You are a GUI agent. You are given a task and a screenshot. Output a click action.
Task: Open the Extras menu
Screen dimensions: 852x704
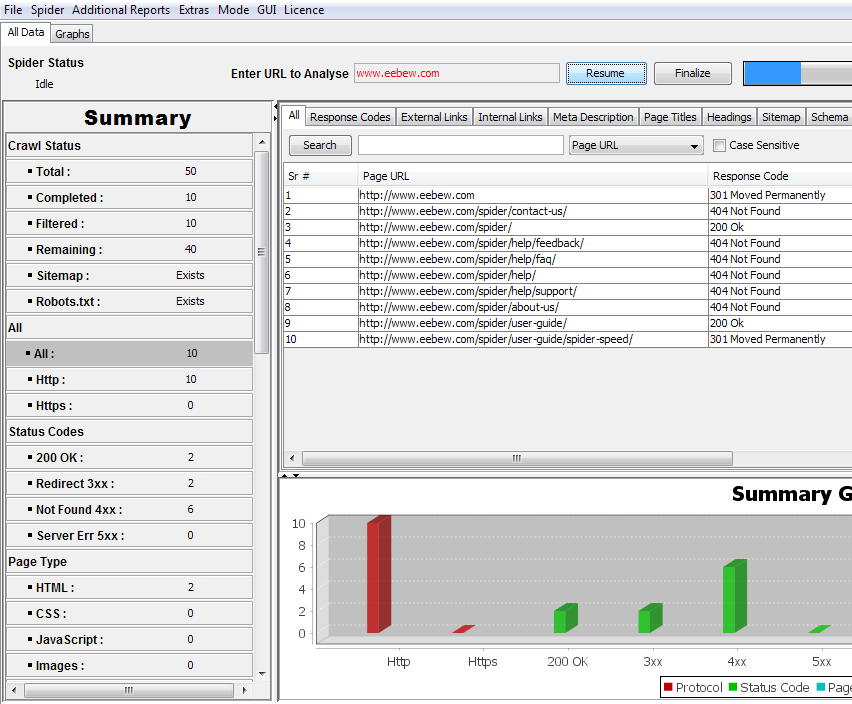click(x=194, y=10)
